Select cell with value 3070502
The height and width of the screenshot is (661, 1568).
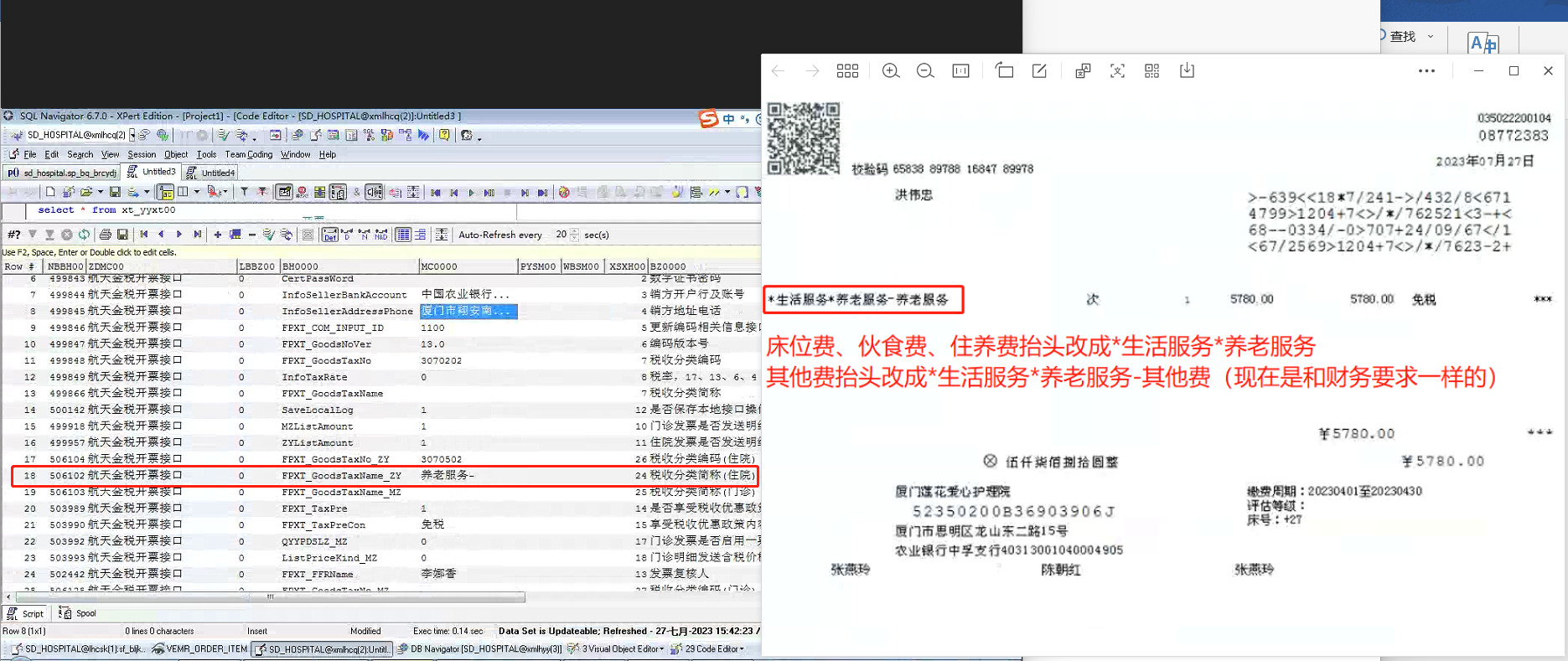[x=468, y=459]
